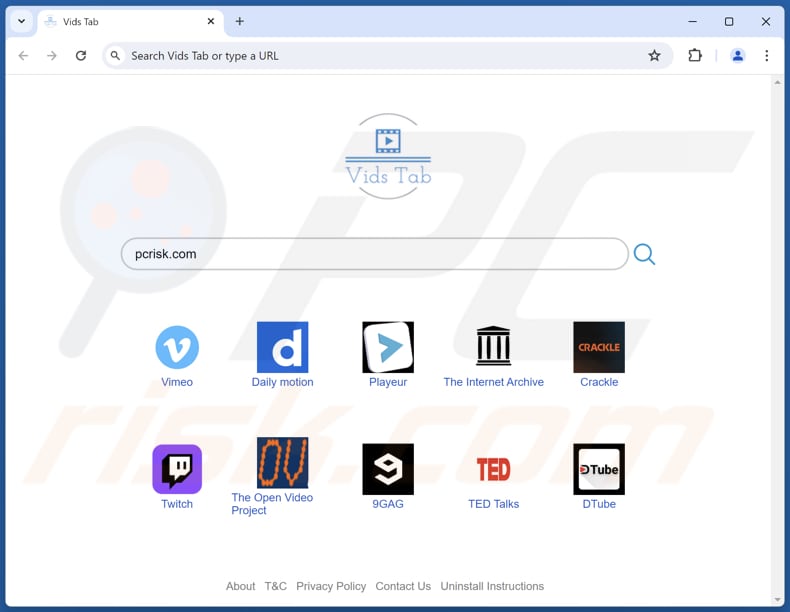Click the TED Talks text link

point(493,504)
